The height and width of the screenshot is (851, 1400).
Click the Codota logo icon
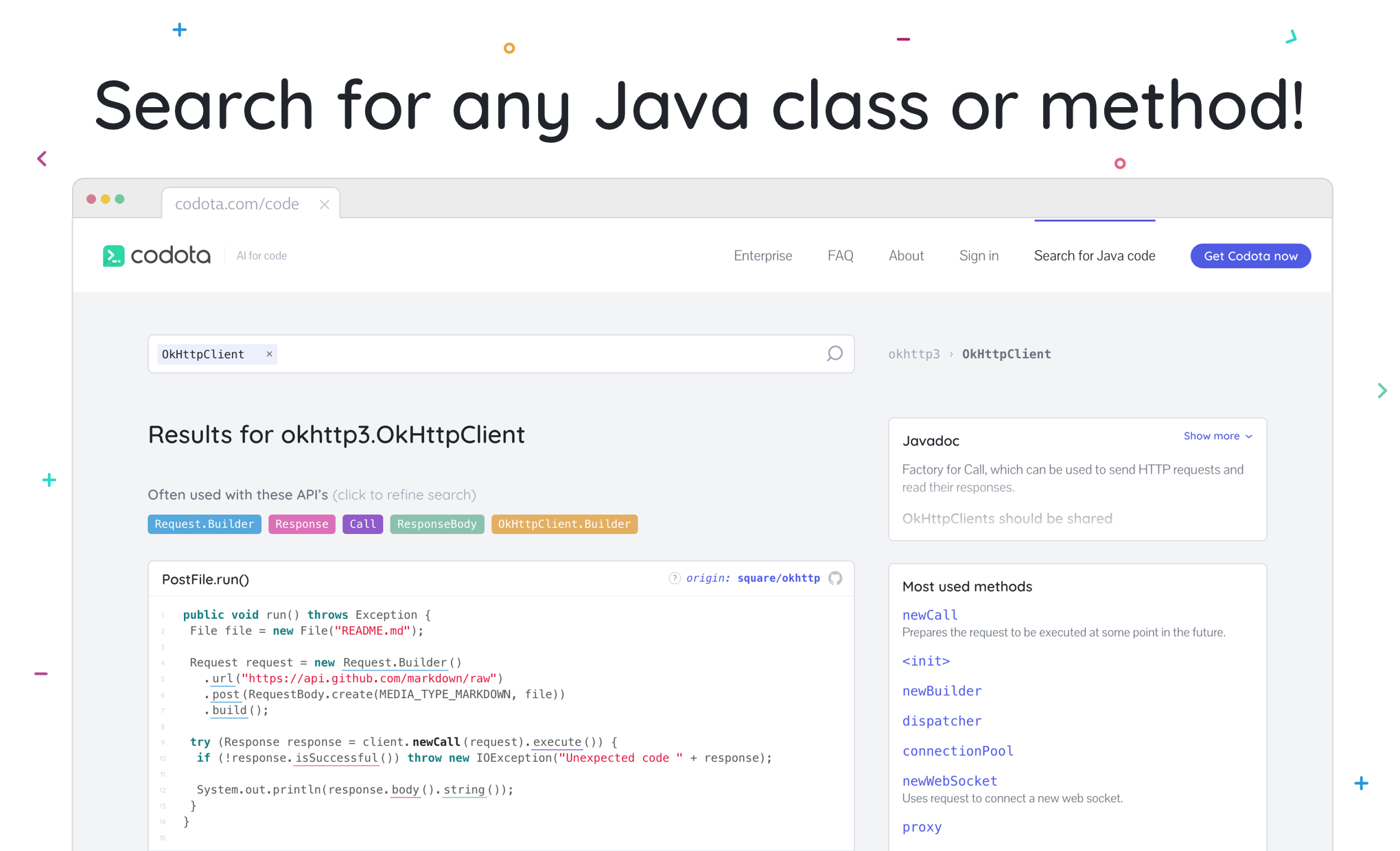(114, 255)
